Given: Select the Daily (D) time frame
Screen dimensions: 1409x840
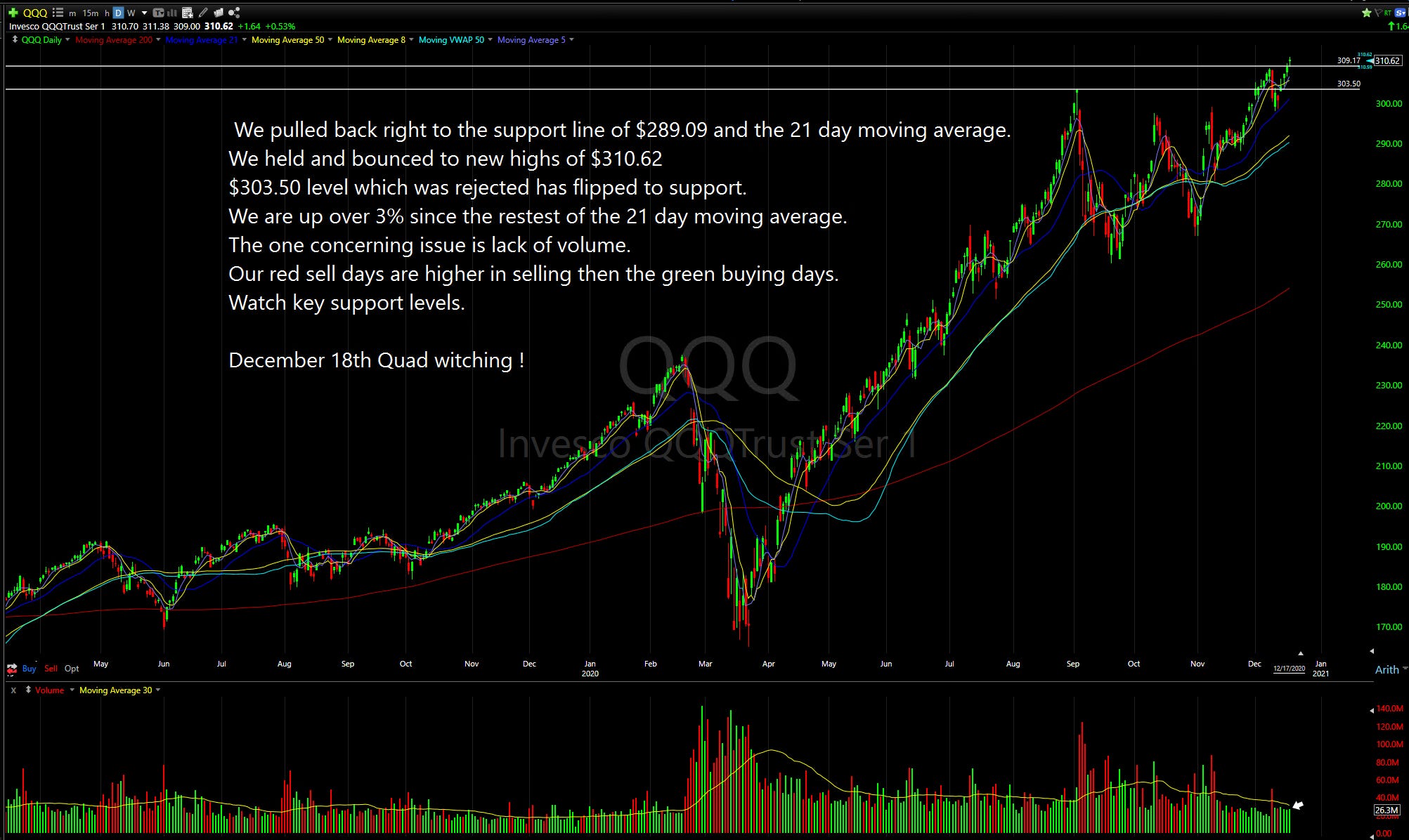Looking at the screenshot, I should tap(118, 13).
